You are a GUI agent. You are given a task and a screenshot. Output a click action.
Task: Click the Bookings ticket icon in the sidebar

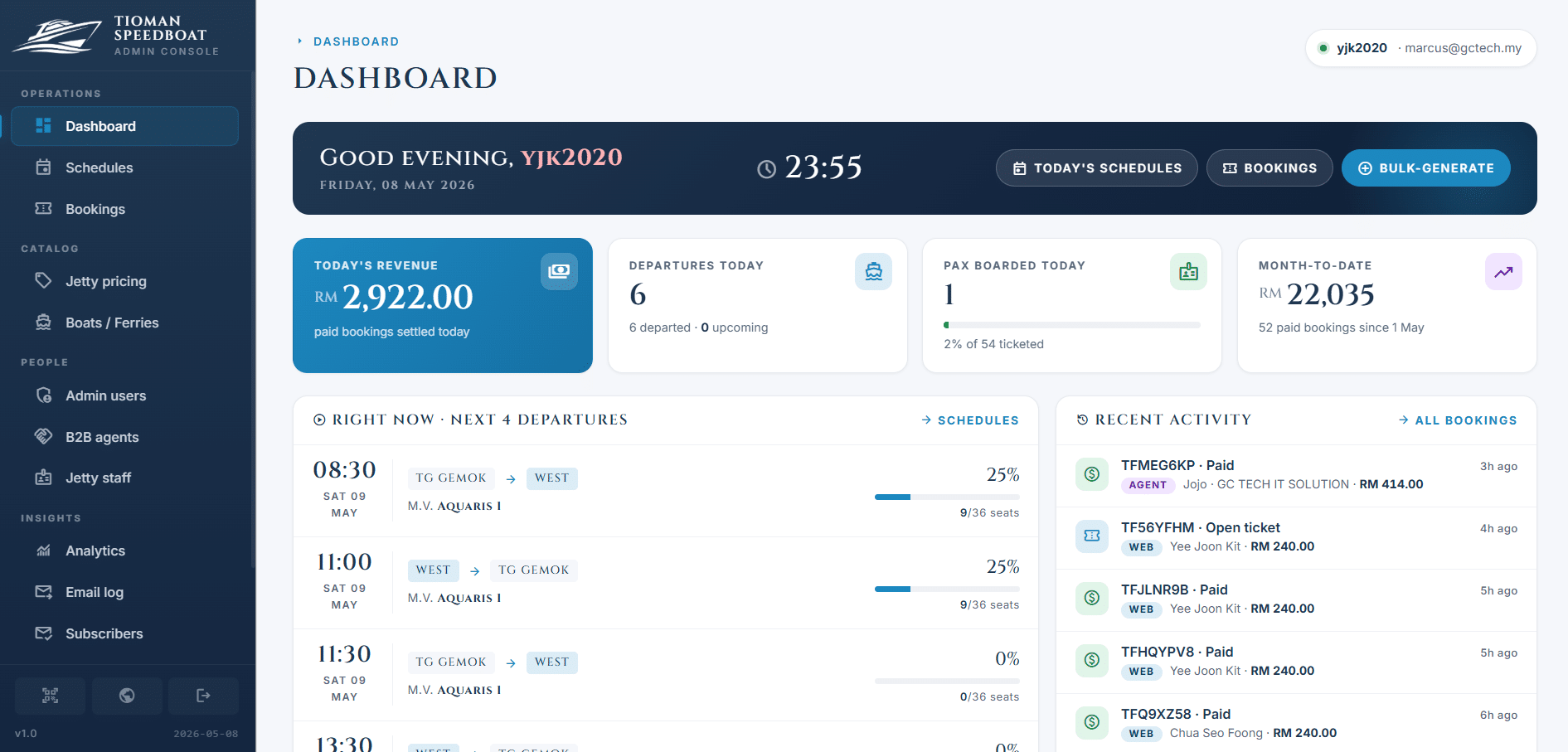tap(44, 208)
